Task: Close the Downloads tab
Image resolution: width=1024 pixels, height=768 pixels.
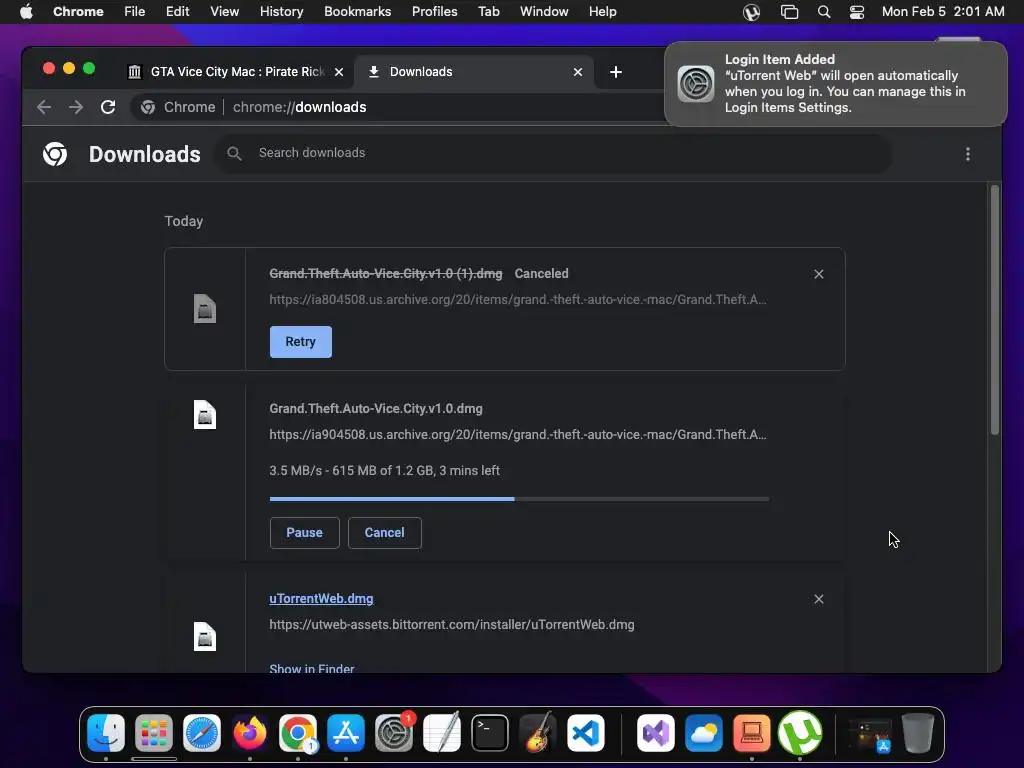Action: 577,72
